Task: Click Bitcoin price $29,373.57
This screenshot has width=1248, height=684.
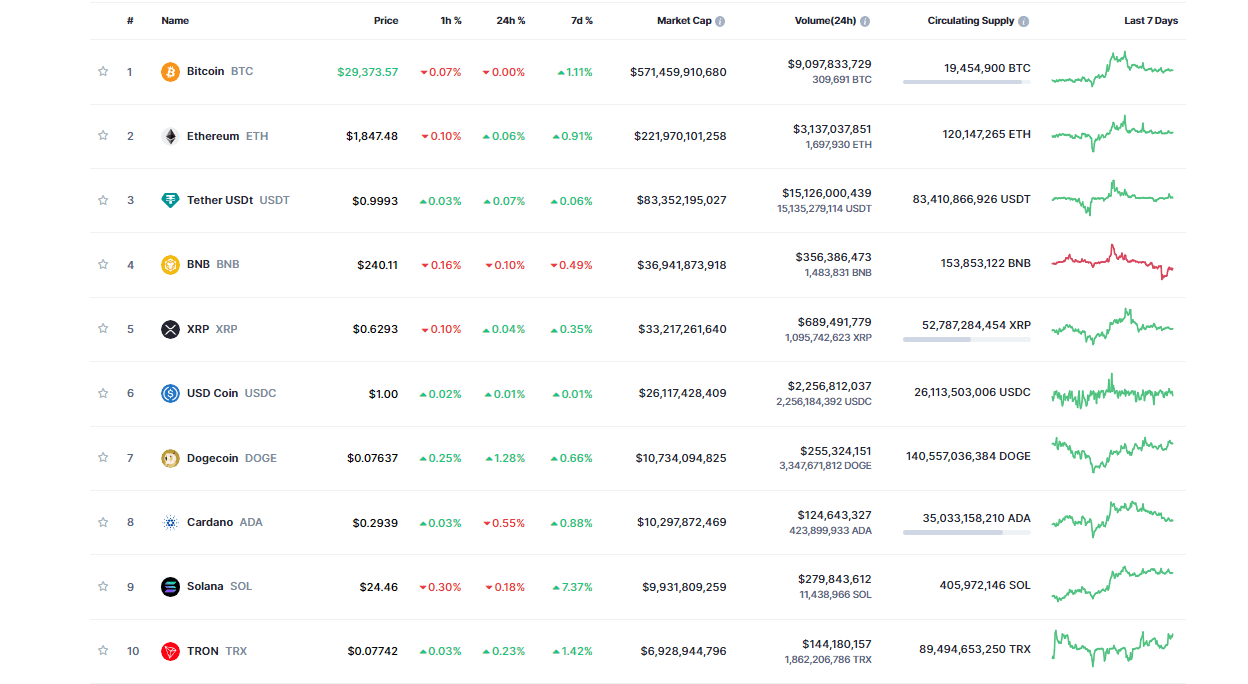Action: tap(368, 72)
